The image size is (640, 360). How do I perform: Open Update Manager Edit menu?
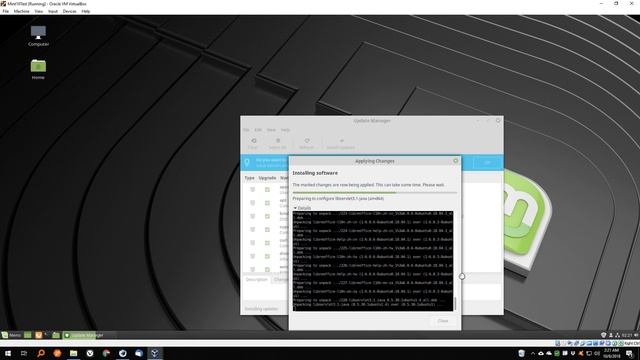pyautogui.click(x=258, y=130)
